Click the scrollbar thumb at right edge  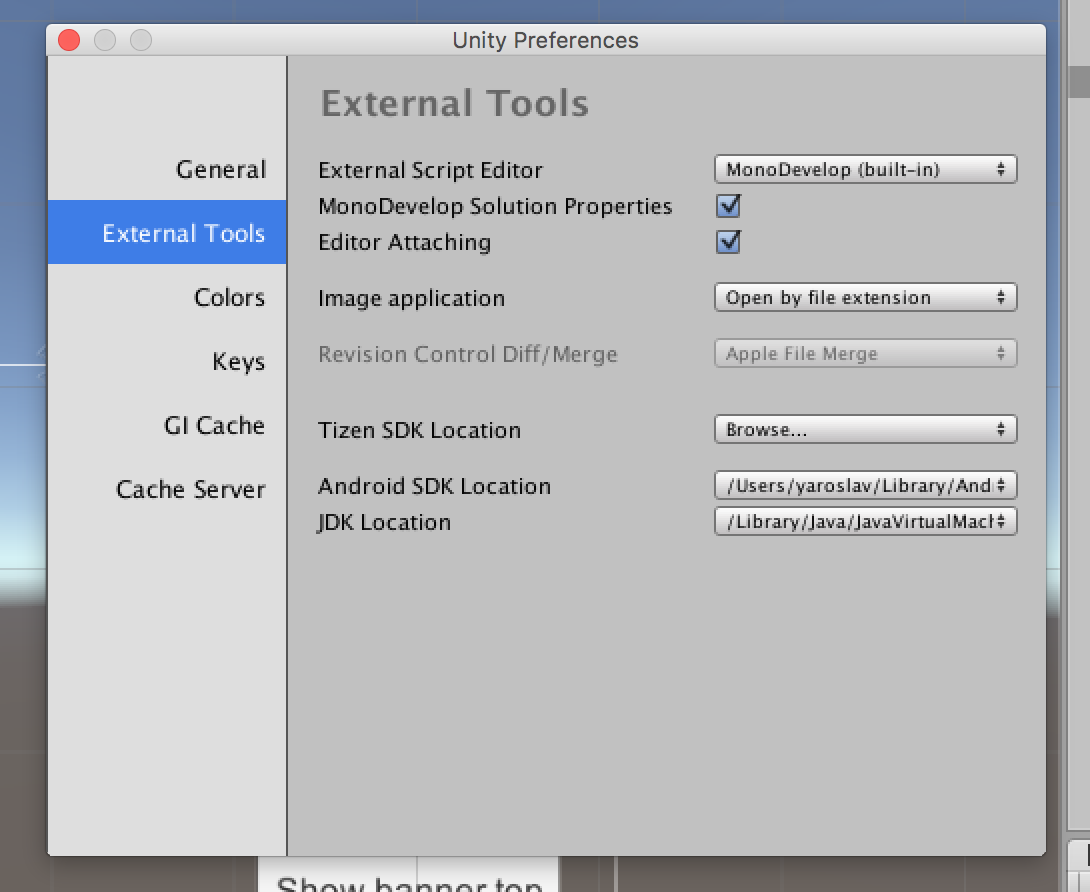[x=1079, y=82]
